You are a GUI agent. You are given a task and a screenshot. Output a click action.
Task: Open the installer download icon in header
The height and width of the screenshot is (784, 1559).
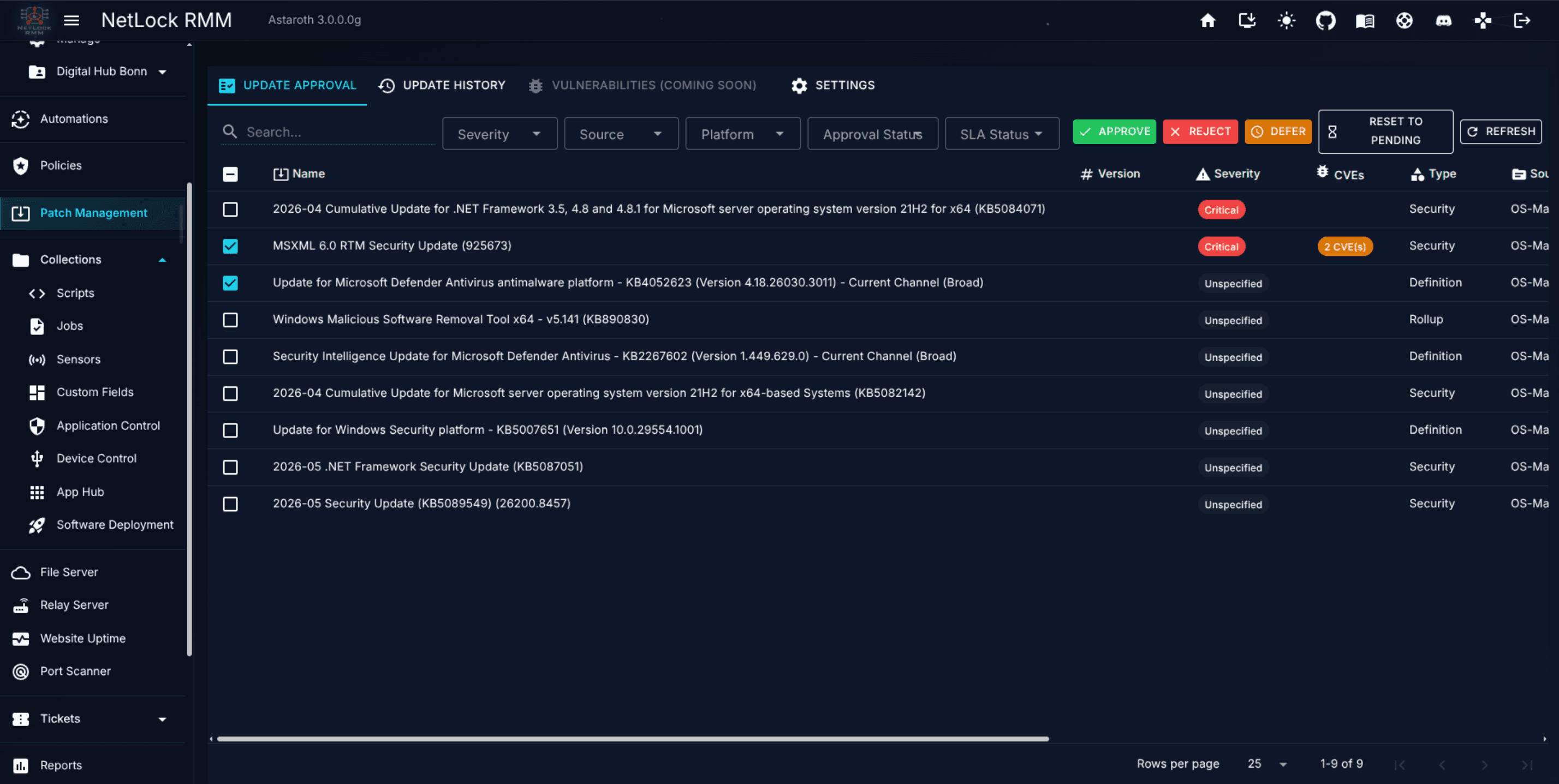coord(1247,21)
